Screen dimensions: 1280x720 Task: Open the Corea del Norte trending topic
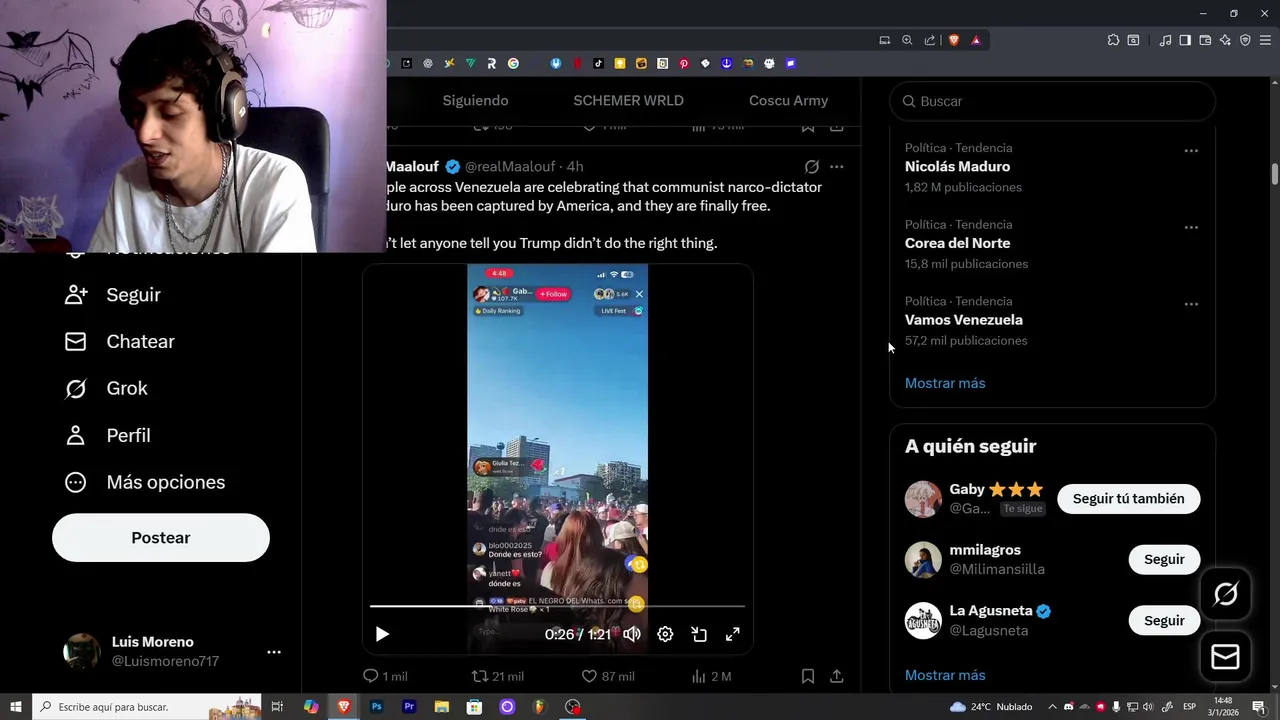(x=957, y=243)
